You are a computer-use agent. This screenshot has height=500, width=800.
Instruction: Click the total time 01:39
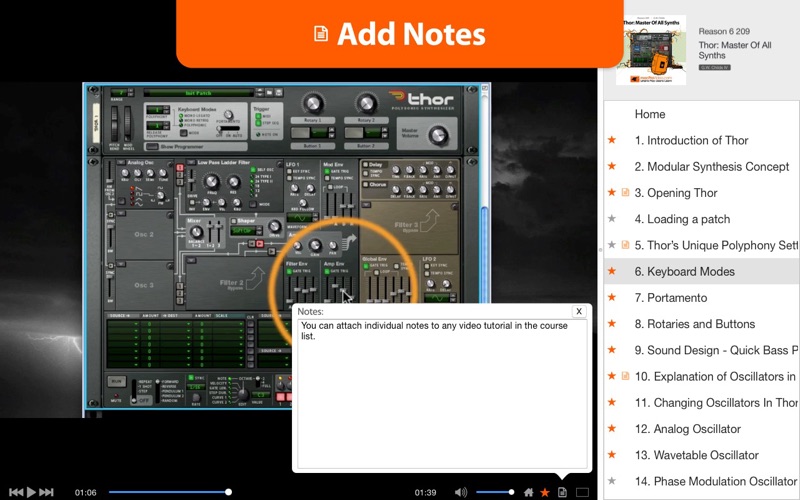425,492
